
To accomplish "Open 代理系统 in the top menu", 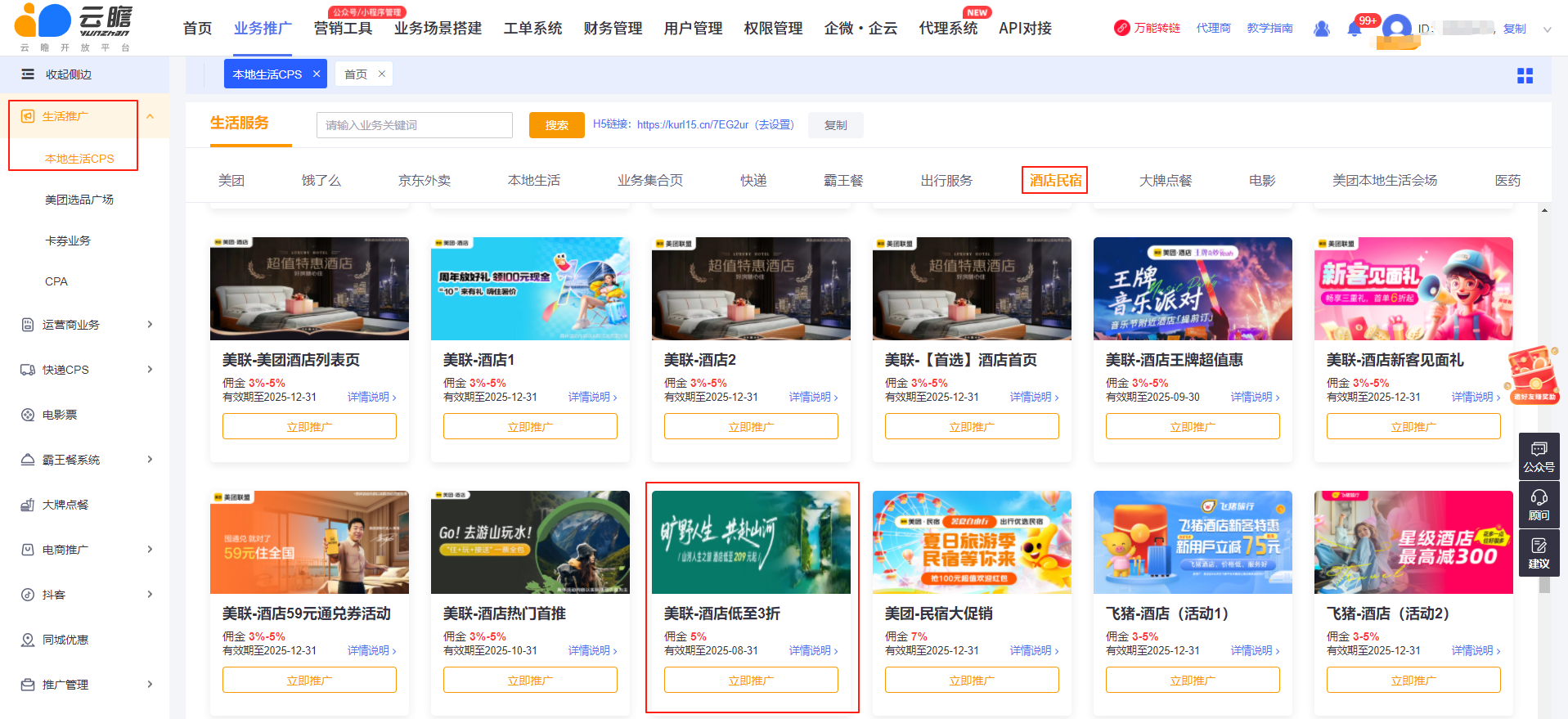I will click(948, 28).
